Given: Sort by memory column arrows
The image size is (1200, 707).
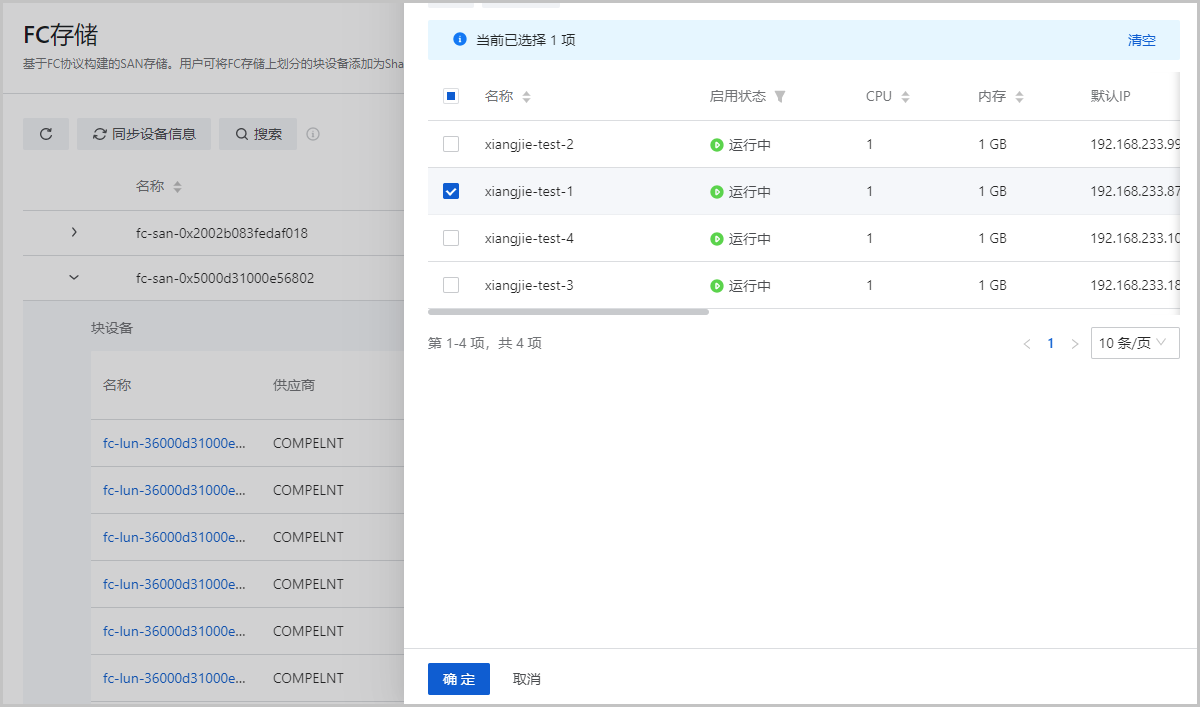Looking at the screenshot, I should (1020, 97).
